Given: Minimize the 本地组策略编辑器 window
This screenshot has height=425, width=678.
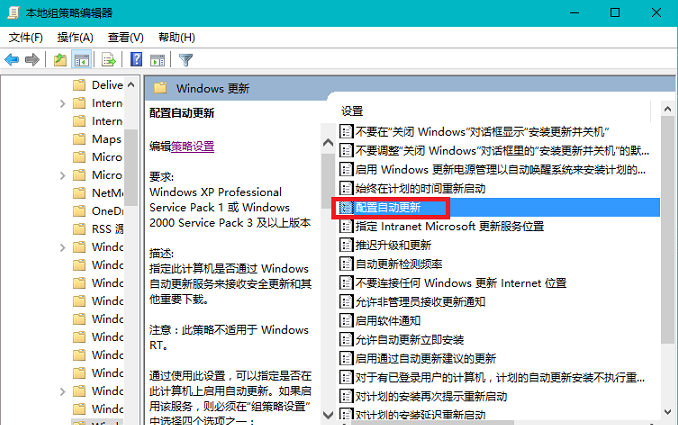Looking at the screenshot, I should tap(574, 13).
